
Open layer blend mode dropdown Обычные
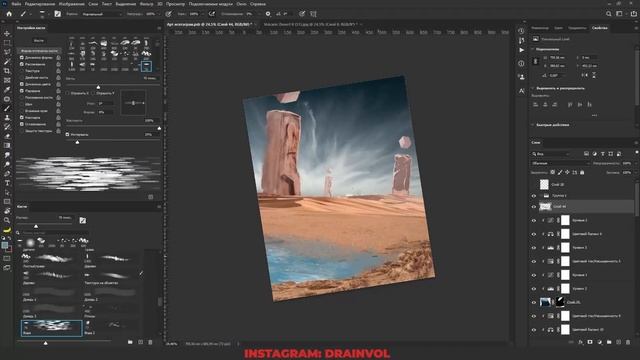pyautogui.click(x=561, y=163)
